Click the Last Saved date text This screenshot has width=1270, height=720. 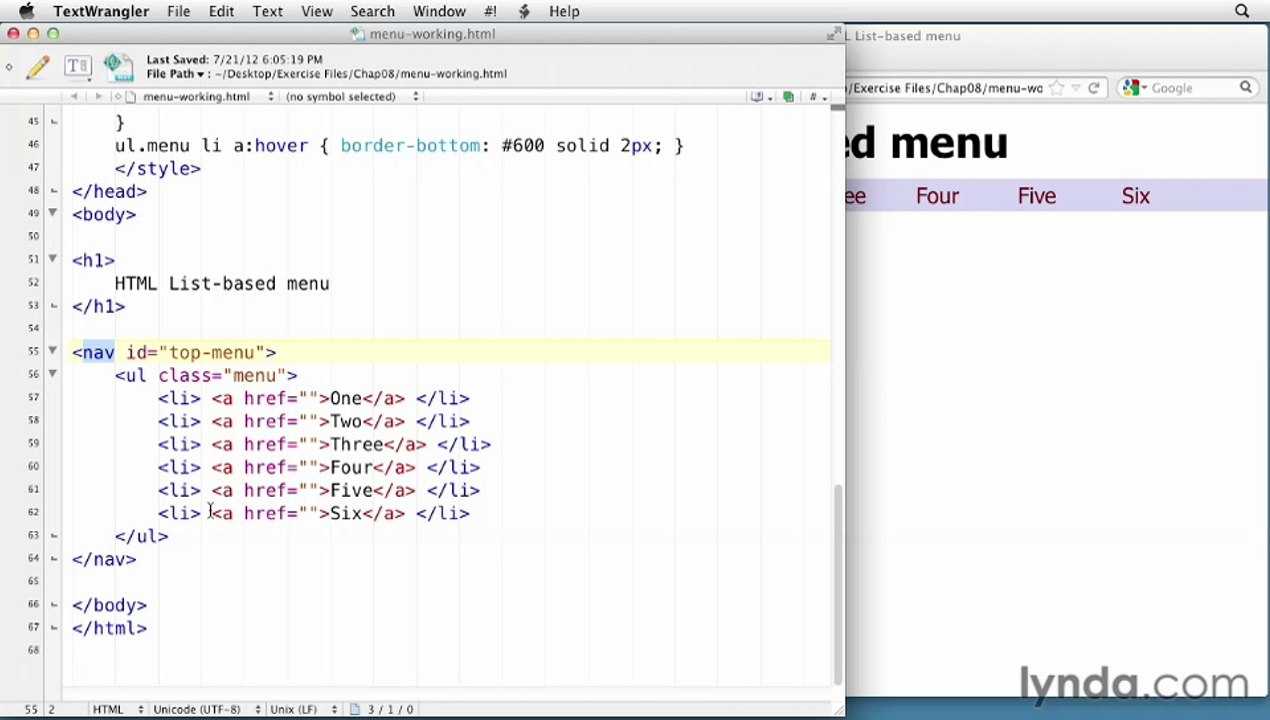click(234, 60)
